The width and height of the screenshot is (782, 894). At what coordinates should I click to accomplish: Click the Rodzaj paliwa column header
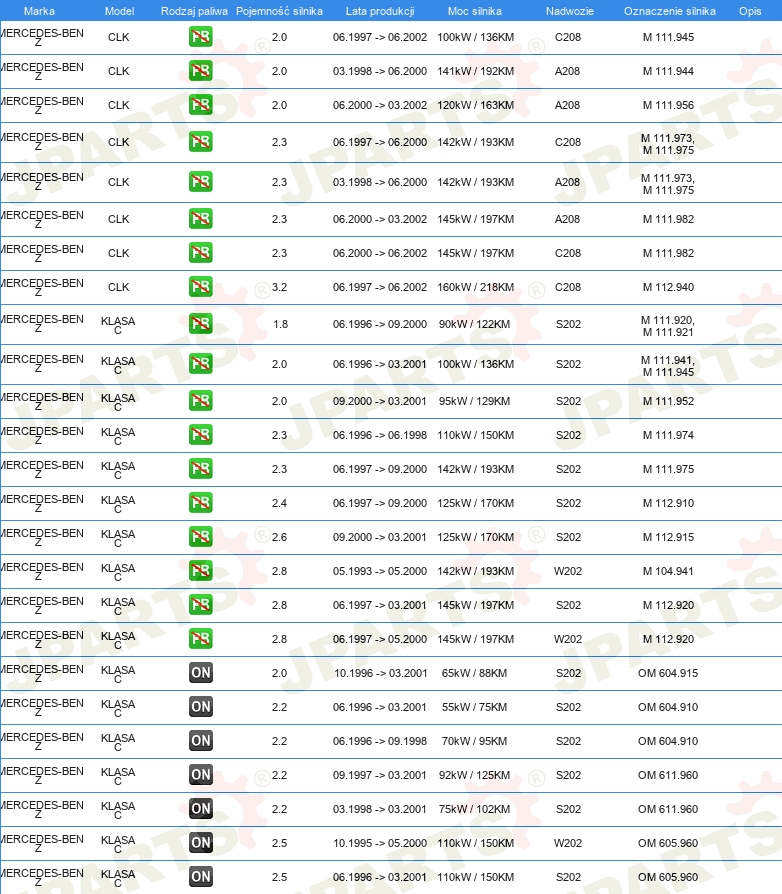click(194, 11)
